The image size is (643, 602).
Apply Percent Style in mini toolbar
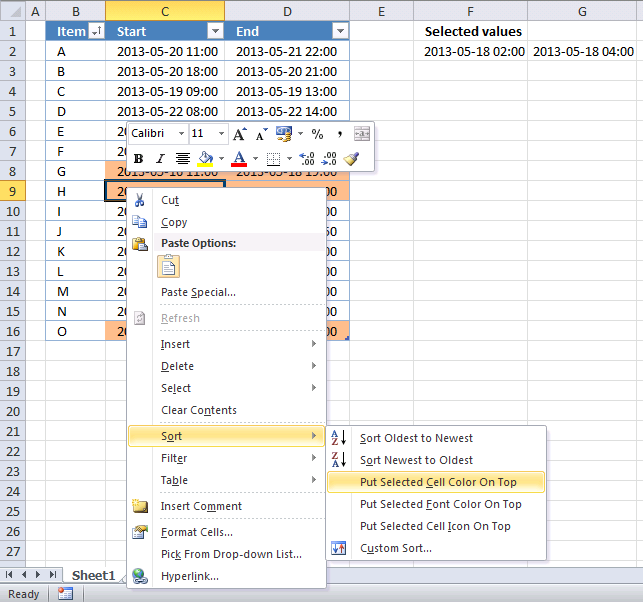click(x=317, y=134)
